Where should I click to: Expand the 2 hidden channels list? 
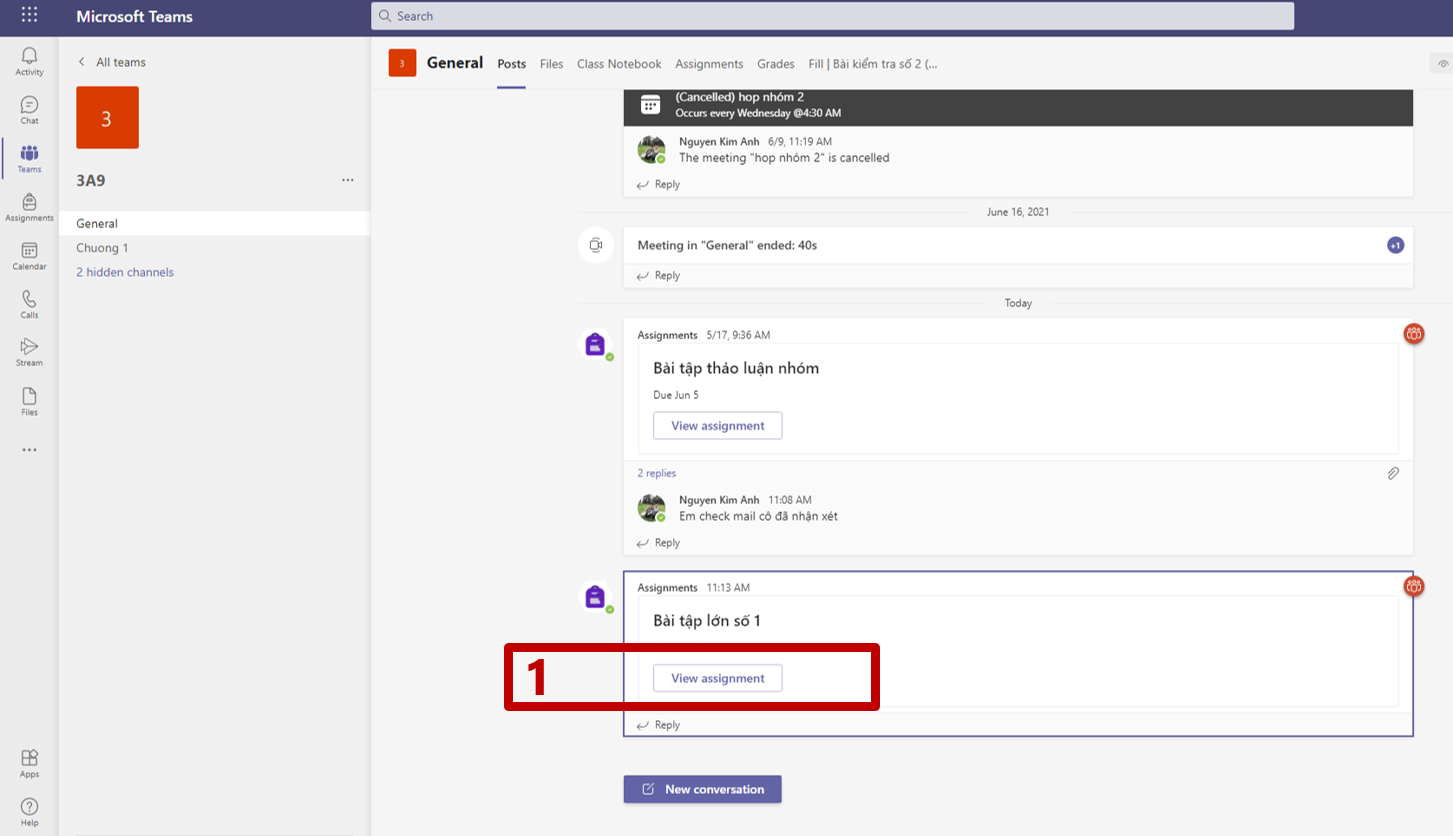point(125,272)
